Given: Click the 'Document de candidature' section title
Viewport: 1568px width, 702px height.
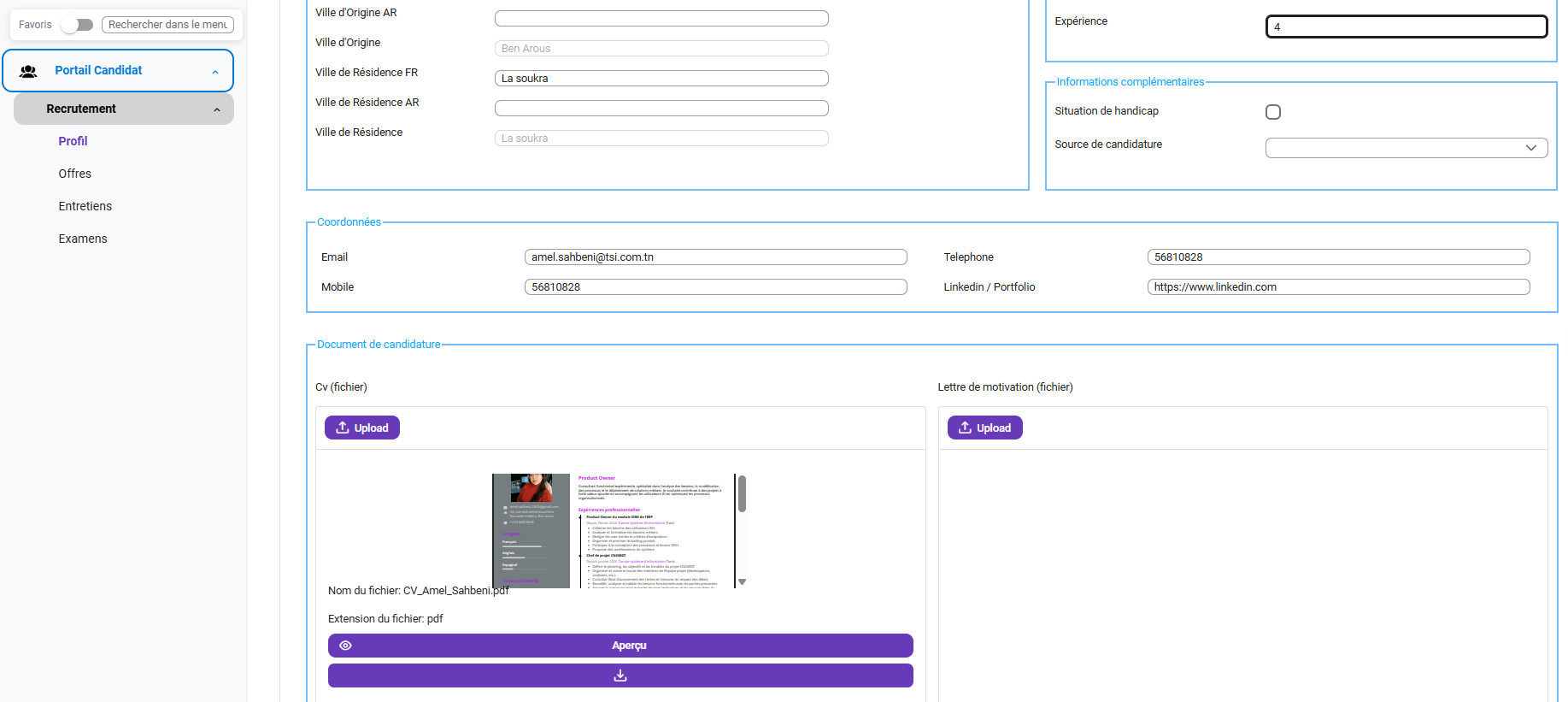Looking at the screenshot, I should (x=379, y=345).
